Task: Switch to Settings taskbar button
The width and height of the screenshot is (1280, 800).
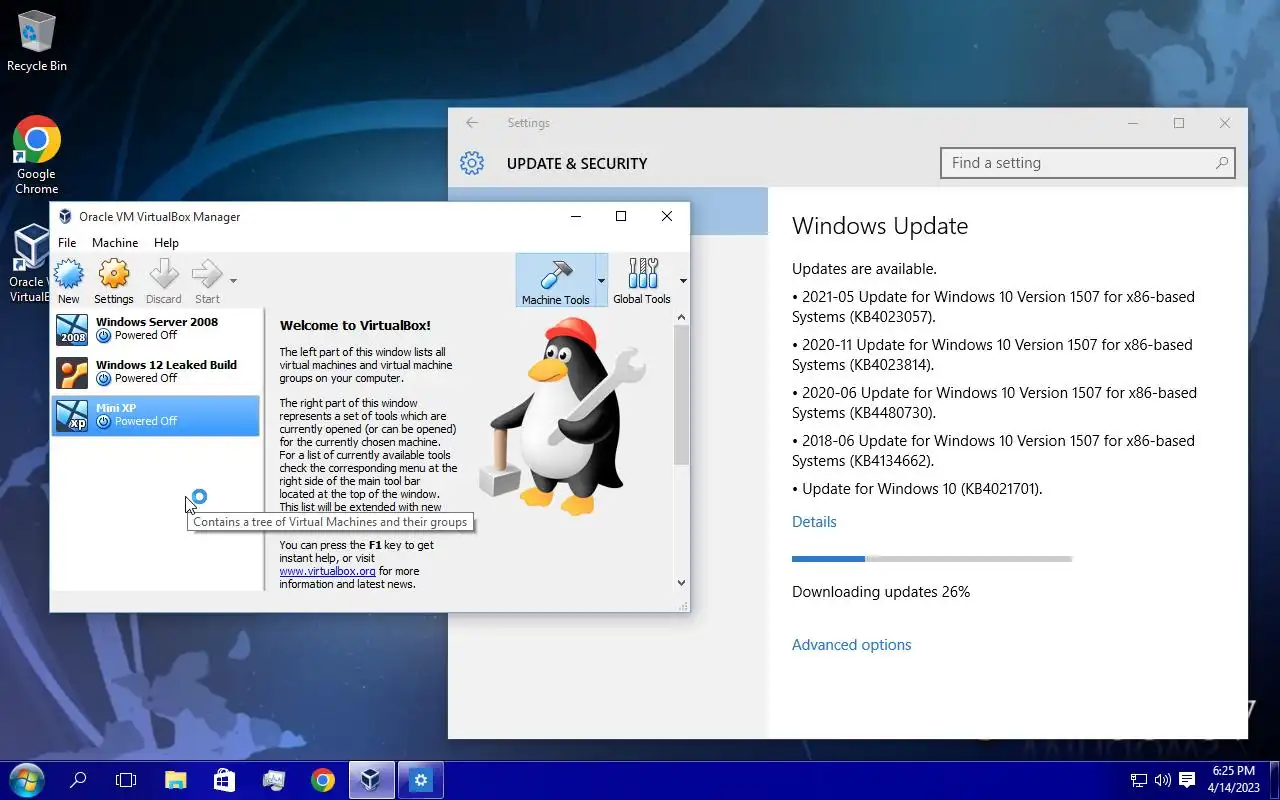Action: tap(420, 780)
